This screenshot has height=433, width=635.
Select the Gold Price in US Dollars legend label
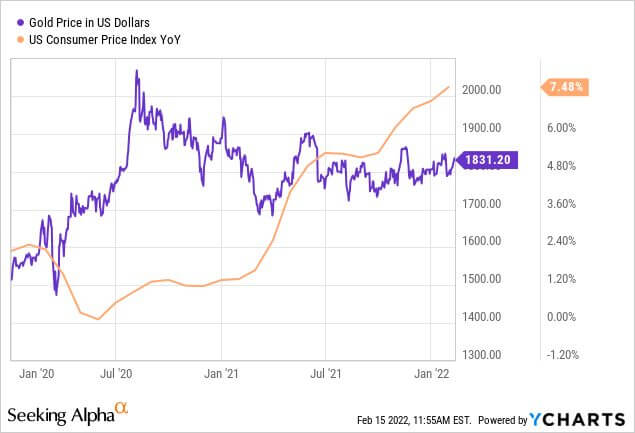tap(89, 23)
